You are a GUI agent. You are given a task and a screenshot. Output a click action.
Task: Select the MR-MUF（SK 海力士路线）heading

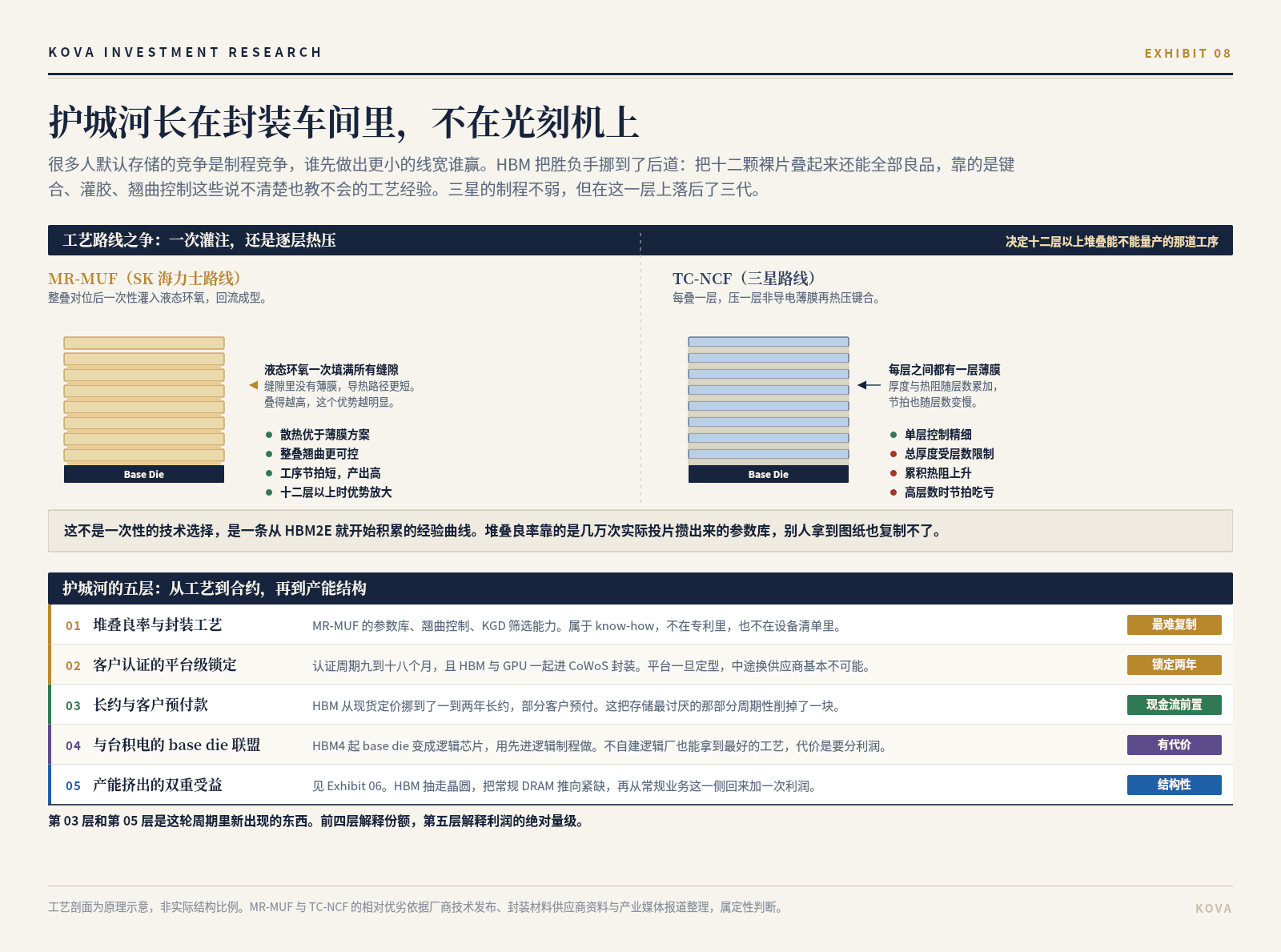pos(144,279)
